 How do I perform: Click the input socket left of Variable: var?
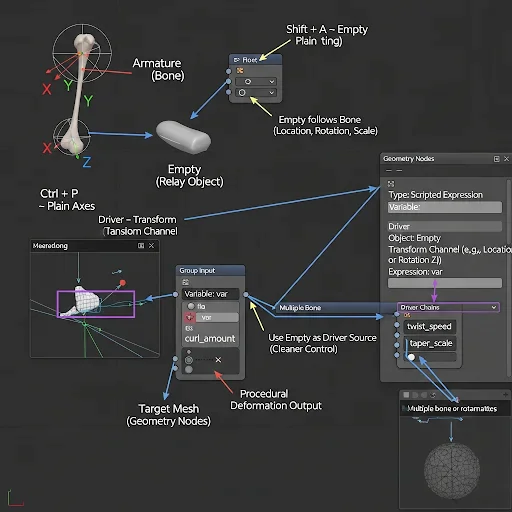point(175,294)
